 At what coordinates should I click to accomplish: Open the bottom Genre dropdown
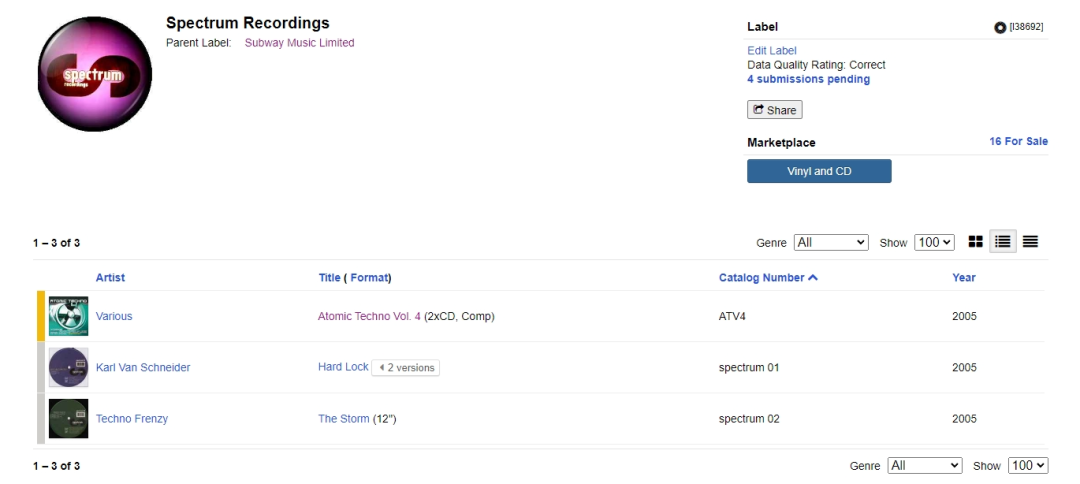pyautogui.click(x=925, y=466)
